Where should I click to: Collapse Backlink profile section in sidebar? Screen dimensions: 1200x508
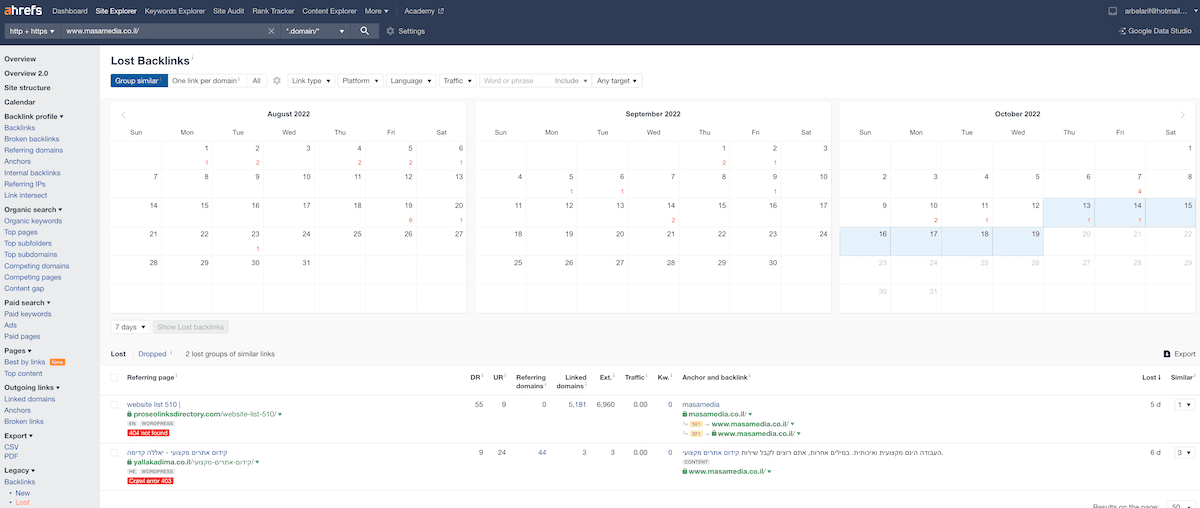33,116
